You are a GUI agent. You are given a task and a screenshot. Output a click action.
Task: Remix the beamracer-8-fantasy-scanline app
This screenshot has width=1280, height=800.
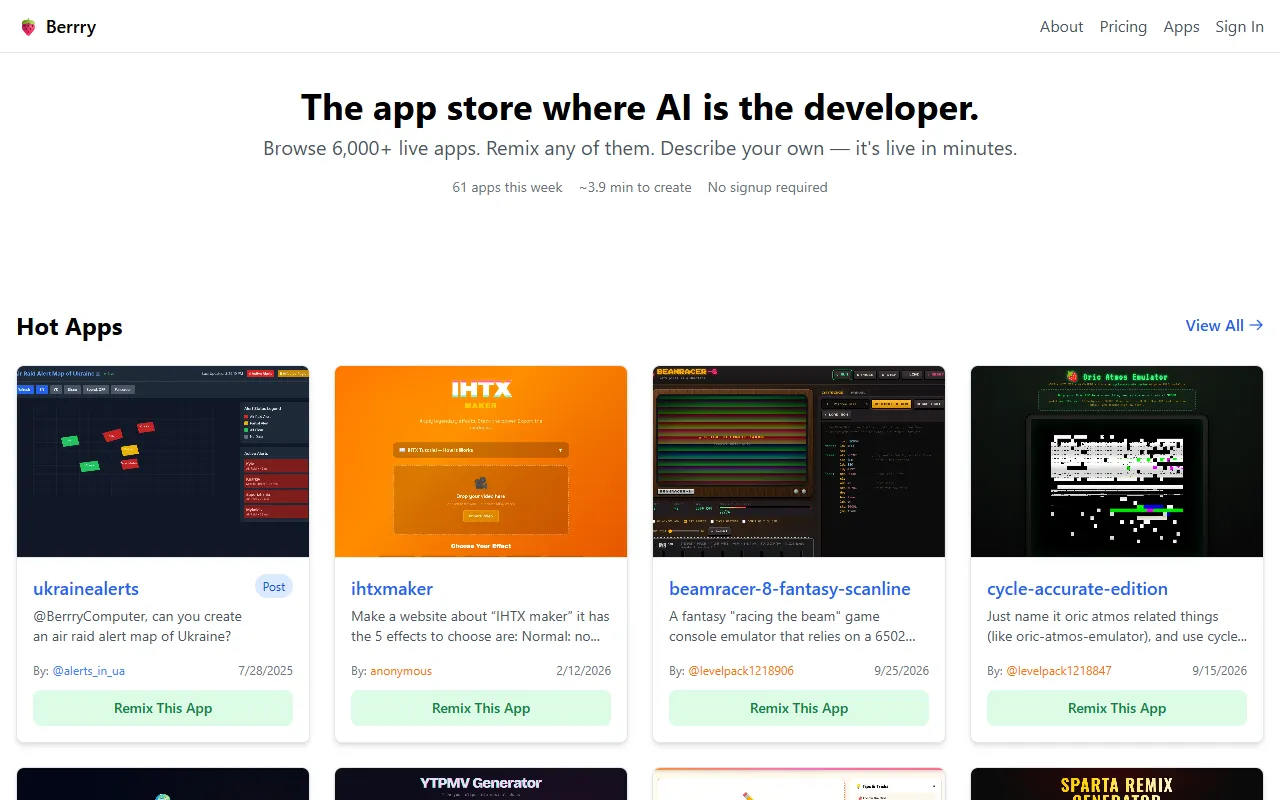(799, 708)
